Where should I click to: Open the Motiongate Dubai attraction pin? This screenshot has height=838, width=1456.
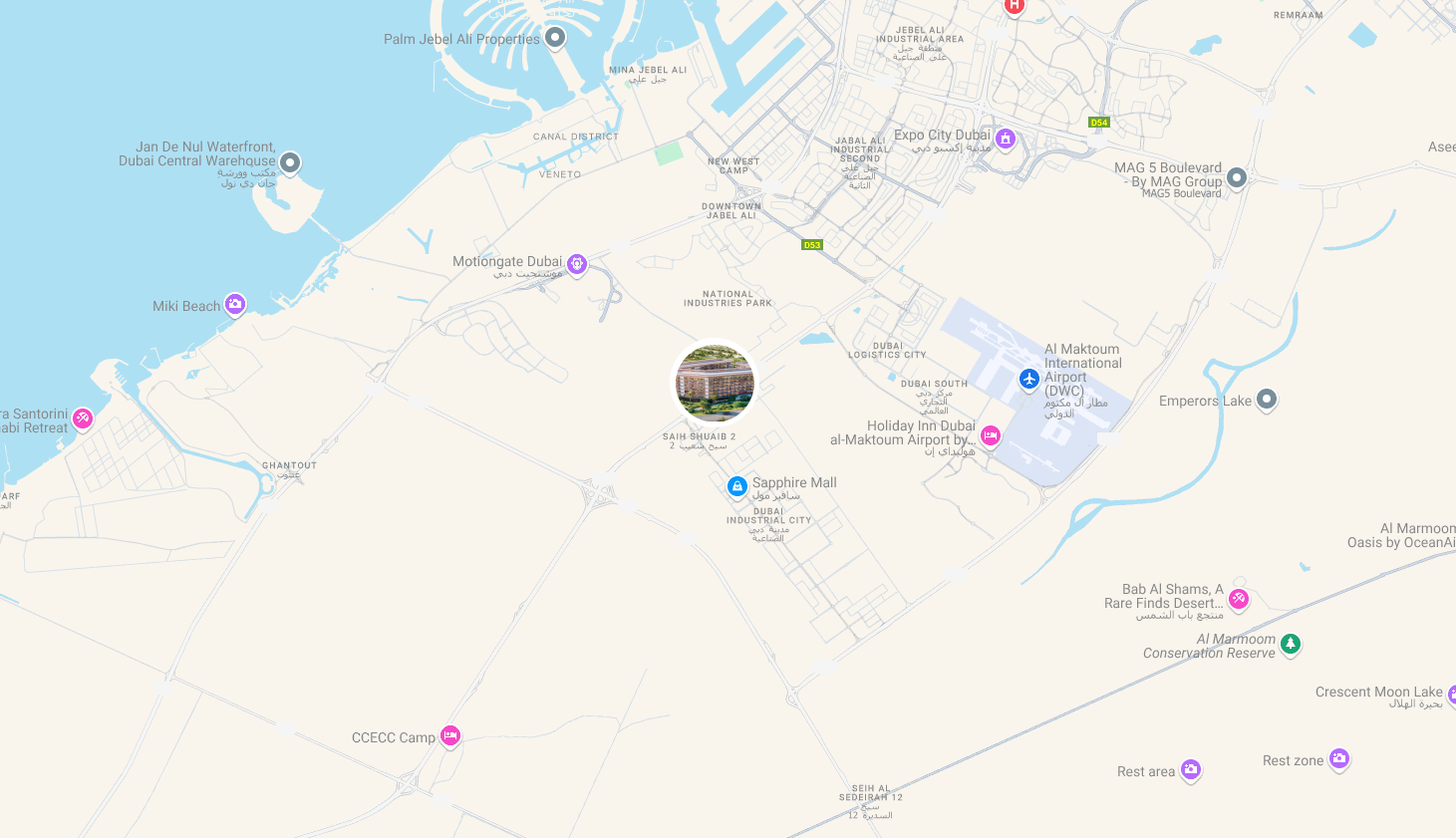pyautogui.click(x=577, y=264)
